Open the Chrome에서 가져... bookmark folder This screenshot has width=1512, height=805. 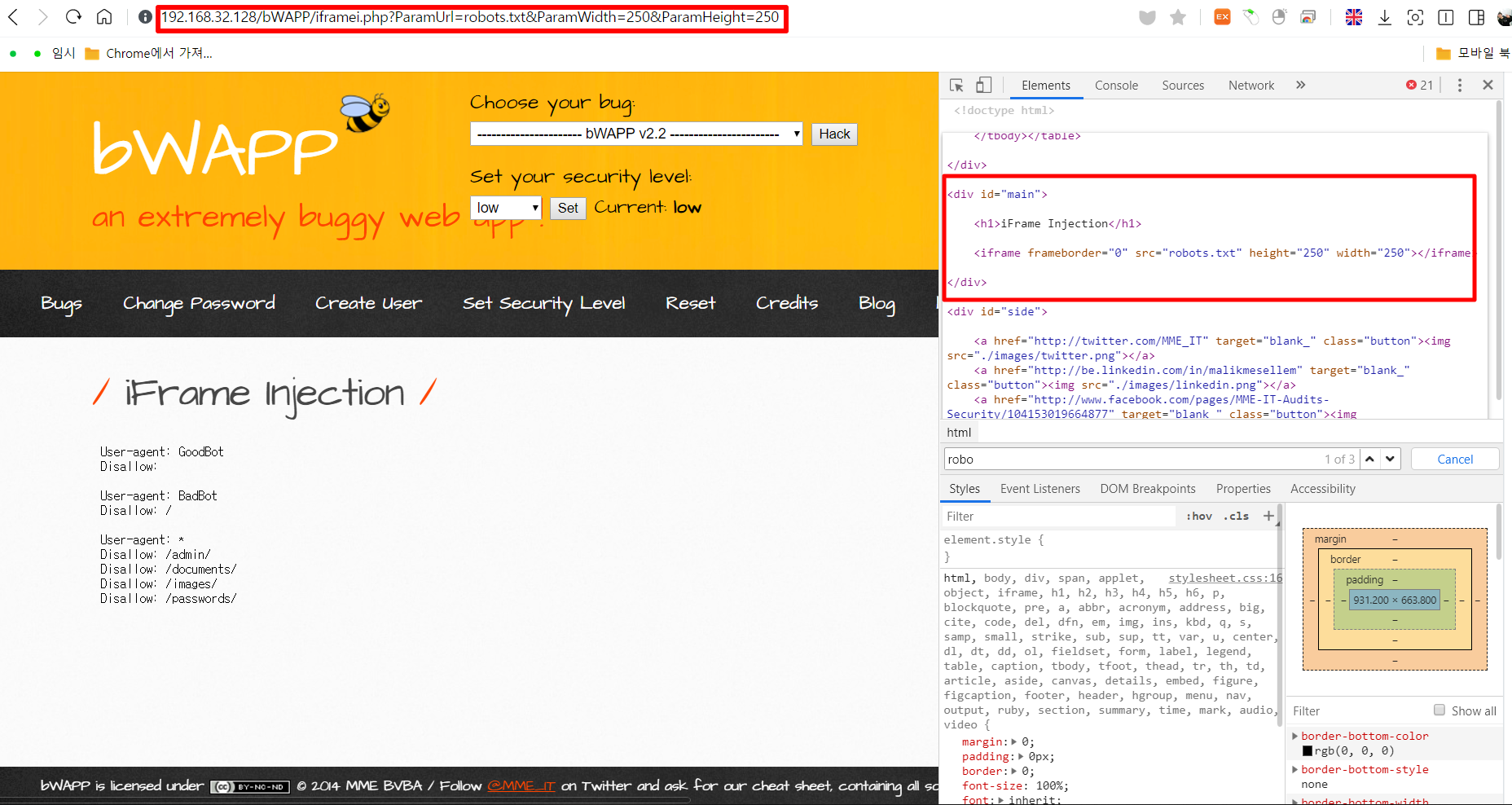click(x=148, y=53)
